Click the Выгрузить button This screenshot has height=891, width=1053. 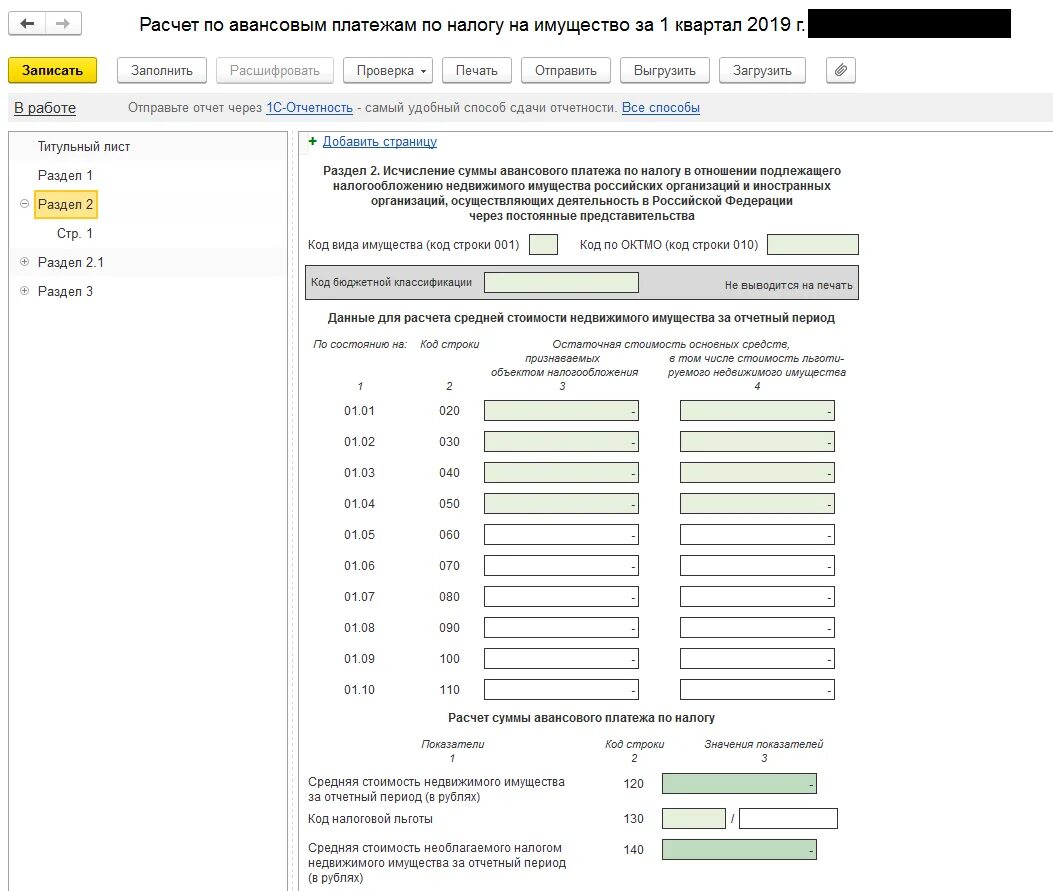(x=665, y=71)
